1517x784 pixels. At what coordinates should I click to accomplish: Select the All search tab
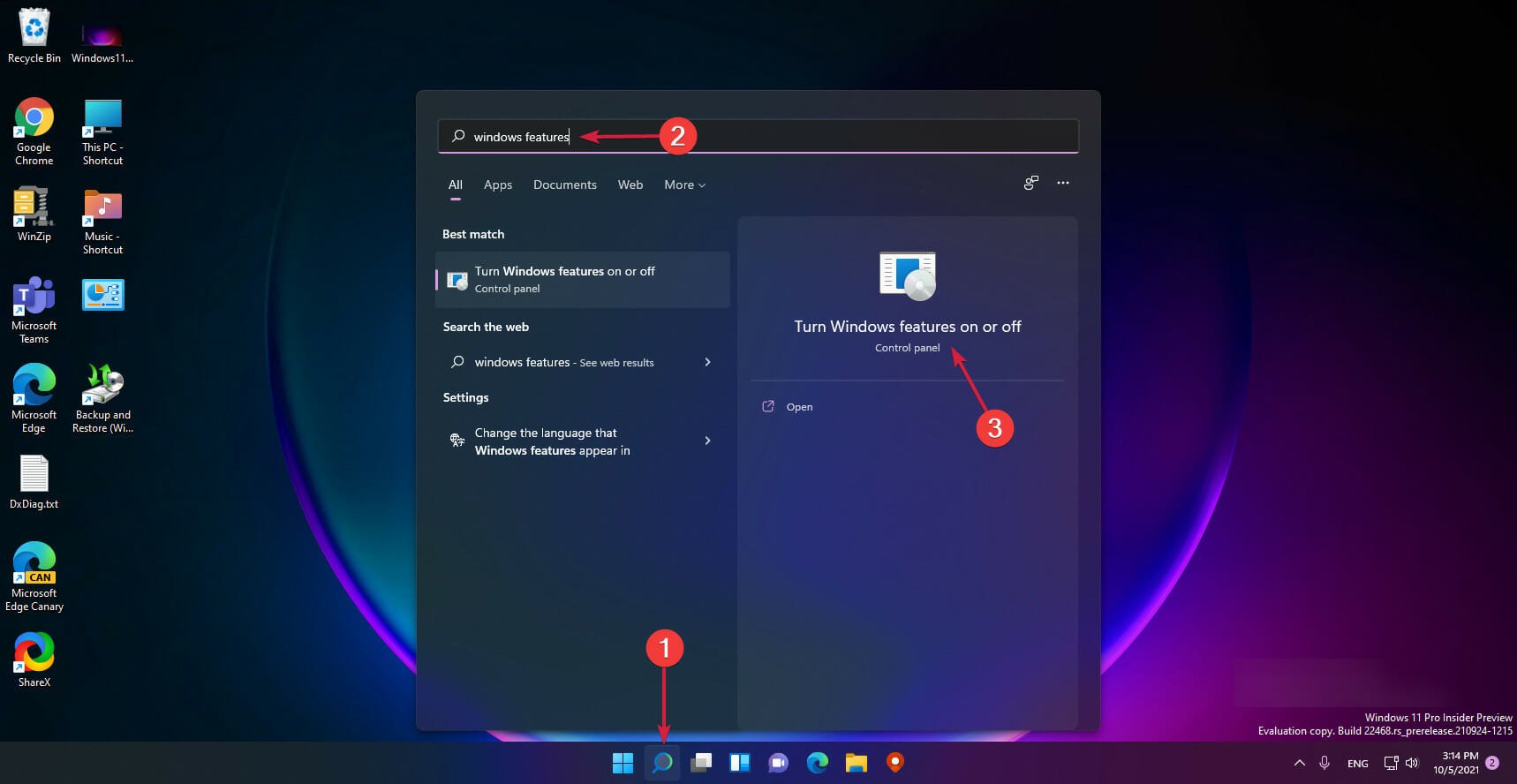click(x=456, y=185)
